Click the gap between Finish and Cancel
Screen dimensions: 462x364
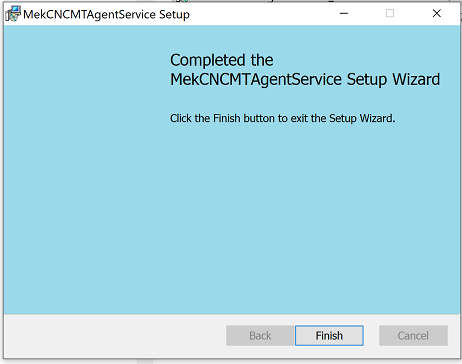(371, 336)
